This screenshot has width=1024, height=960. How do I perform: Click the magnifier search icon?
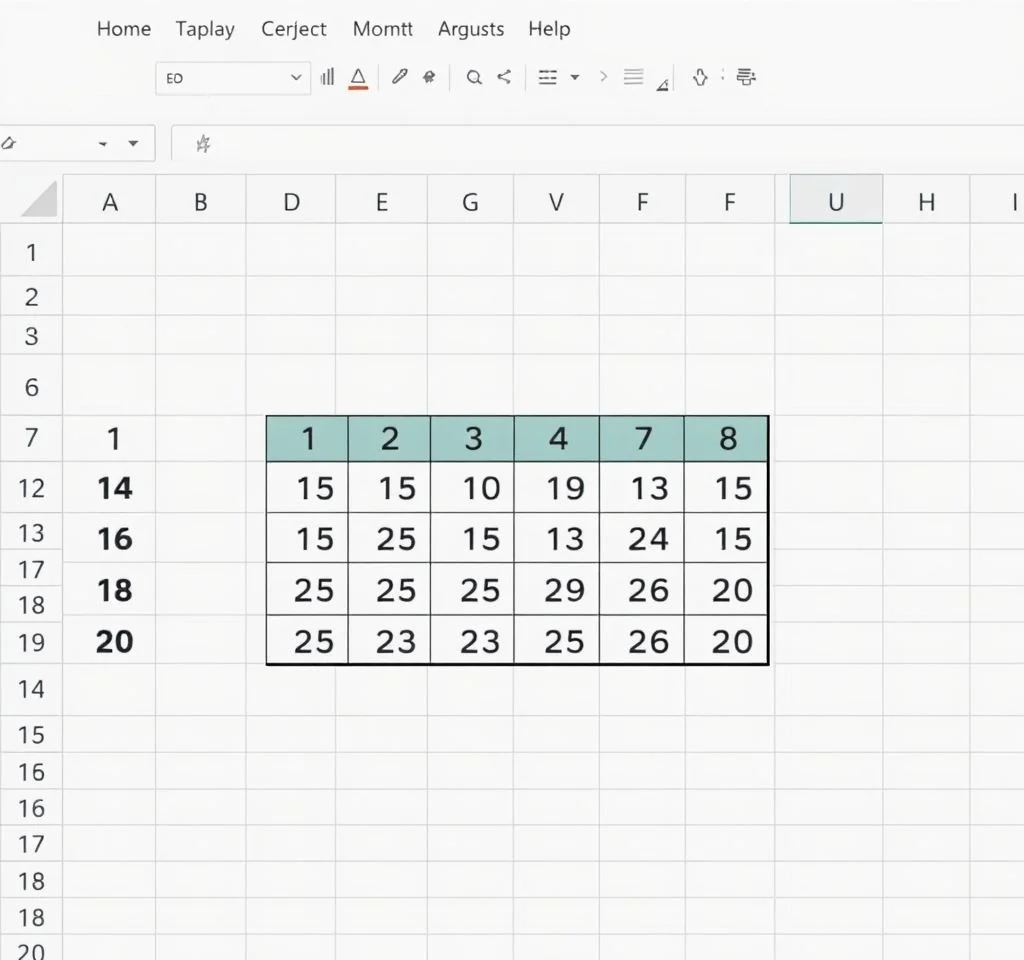coord(474,77)
